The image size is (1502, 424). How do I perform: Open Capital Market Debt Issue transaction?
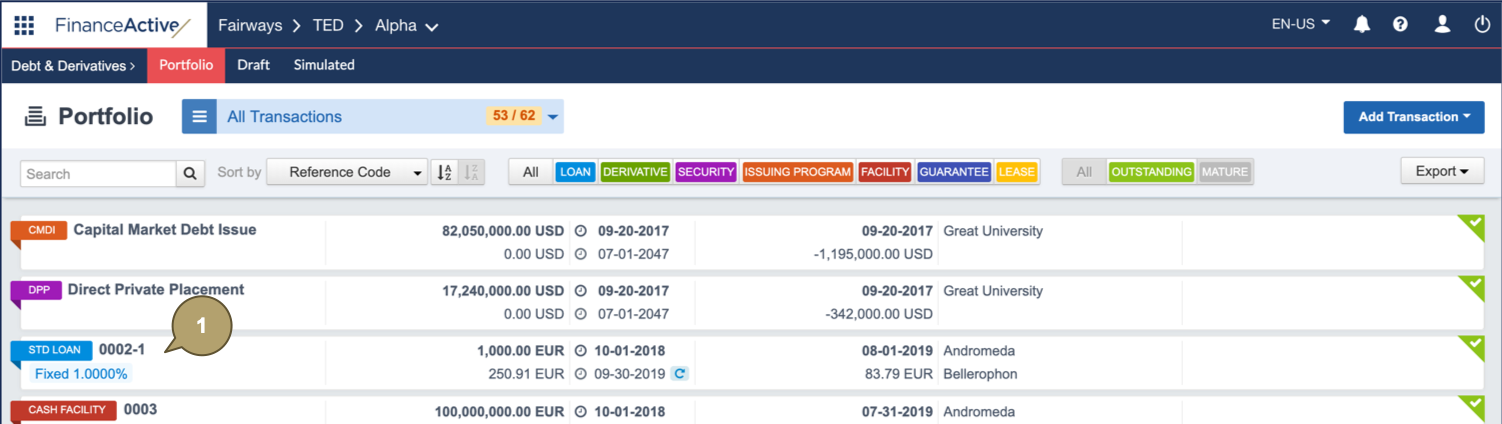click(165, 230)
